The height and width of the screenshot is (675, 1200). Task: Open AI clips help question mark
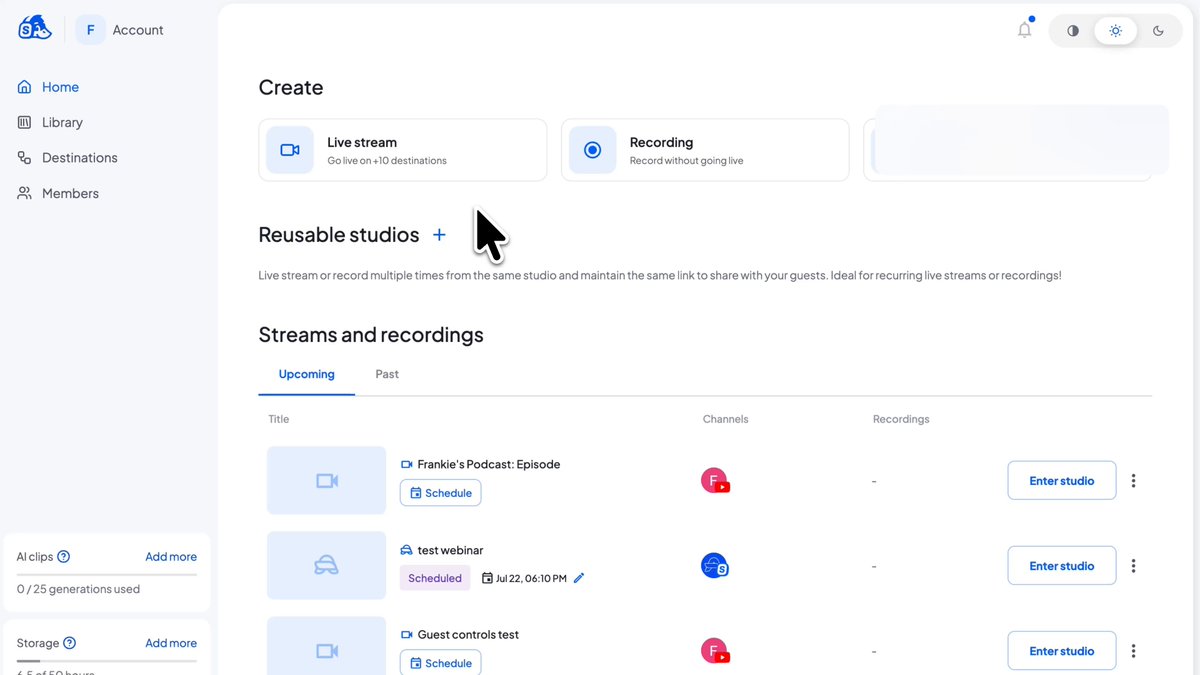coord(64,557)
